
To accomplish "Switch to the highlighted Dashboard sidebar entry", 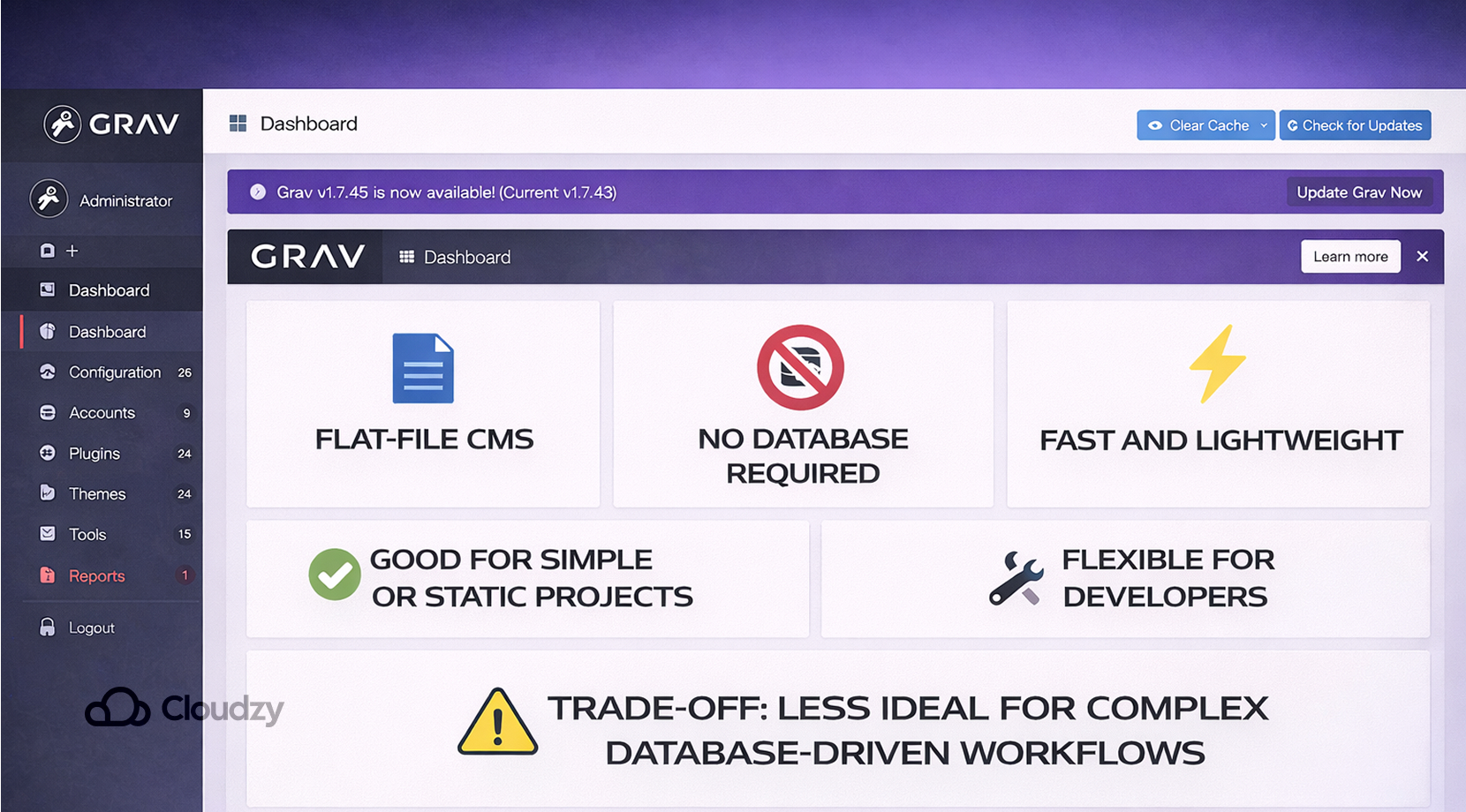I will [107, 331].
